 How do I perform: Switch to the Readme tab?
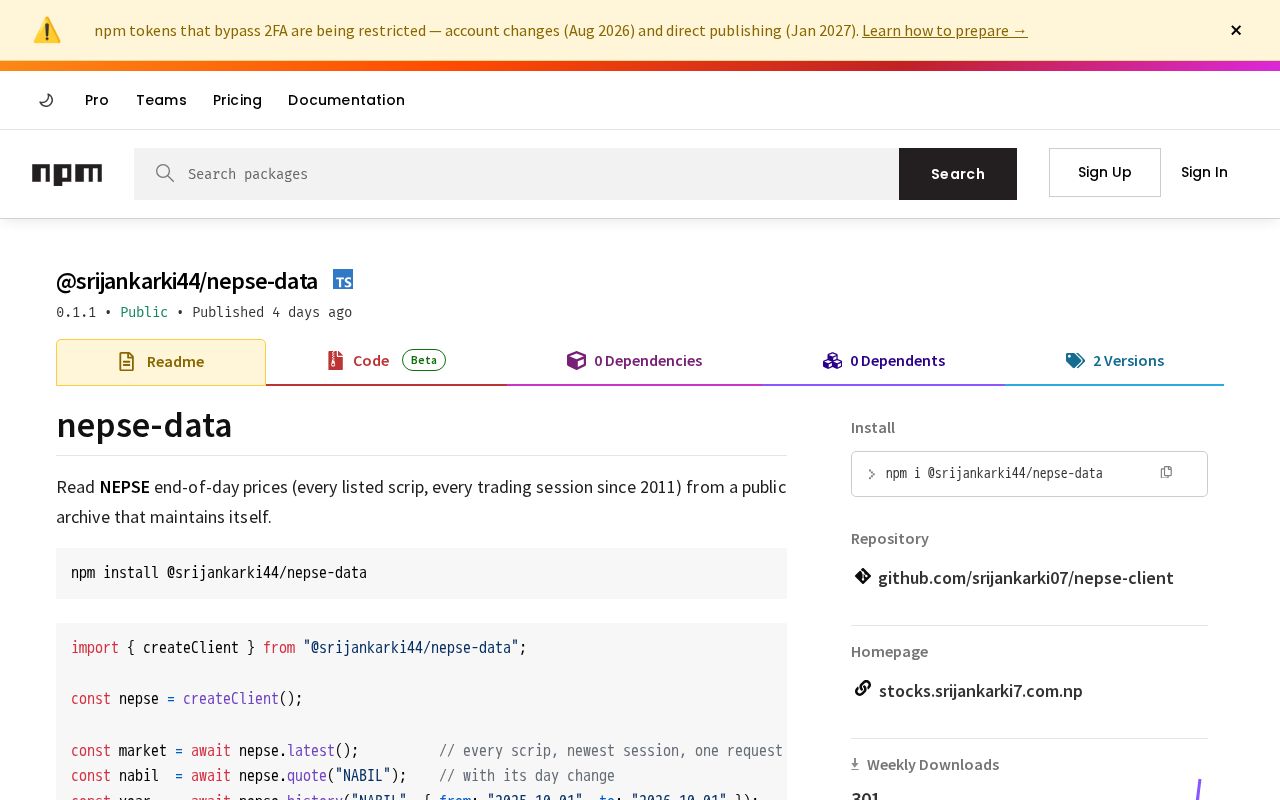[x=161, y=362]
